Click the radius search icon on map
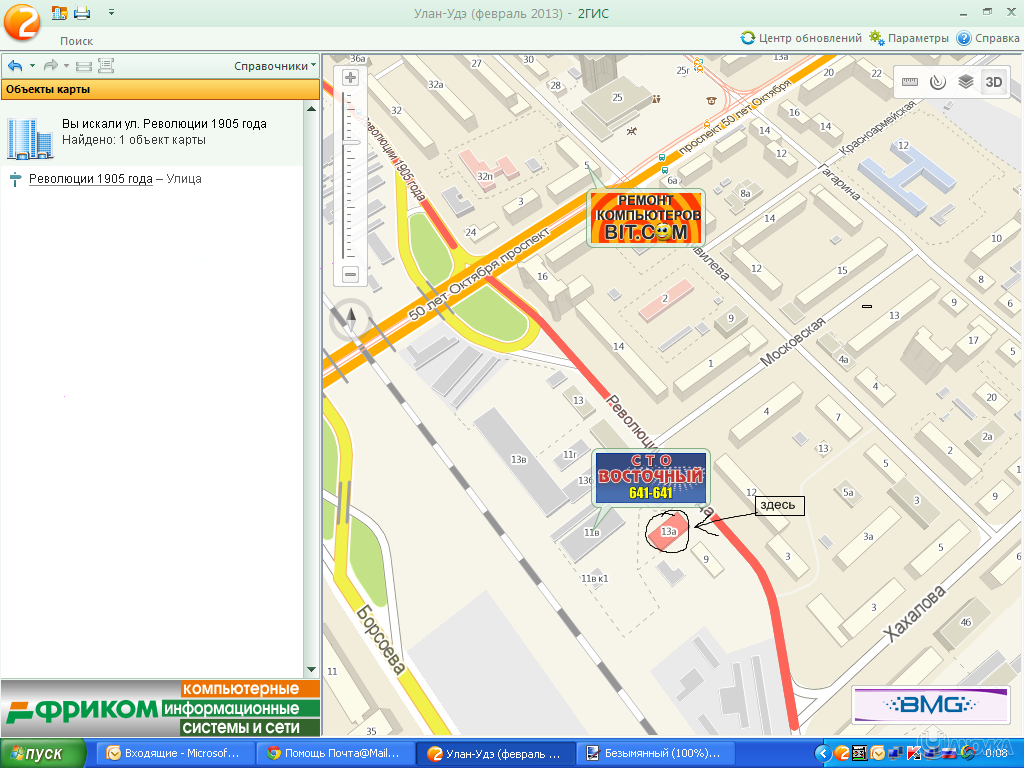The image size is (1024, 768). 938,82
